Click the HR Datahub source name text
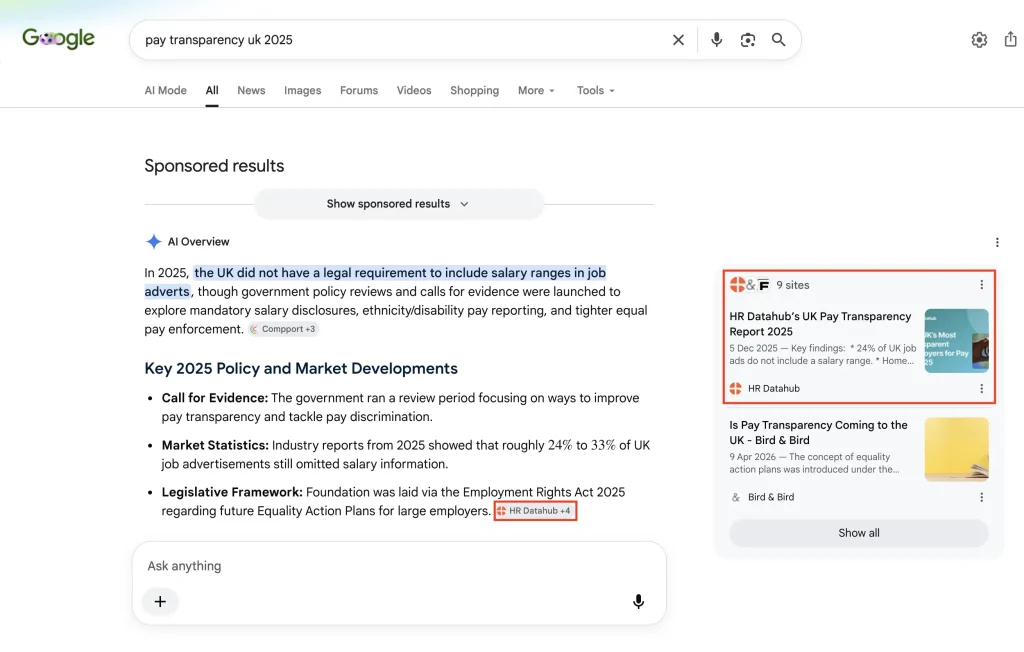Viewport: 1024px width, 652px height. (x=774, y=389)
